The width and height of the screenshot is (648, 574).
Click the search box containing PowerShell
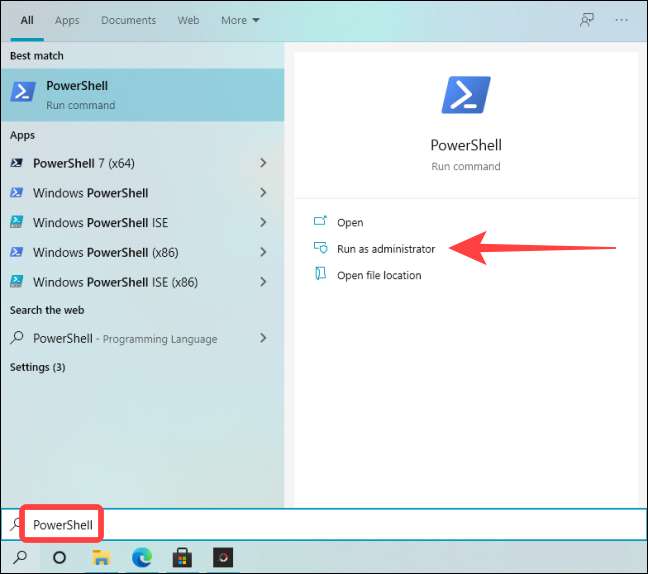(324, 525)
